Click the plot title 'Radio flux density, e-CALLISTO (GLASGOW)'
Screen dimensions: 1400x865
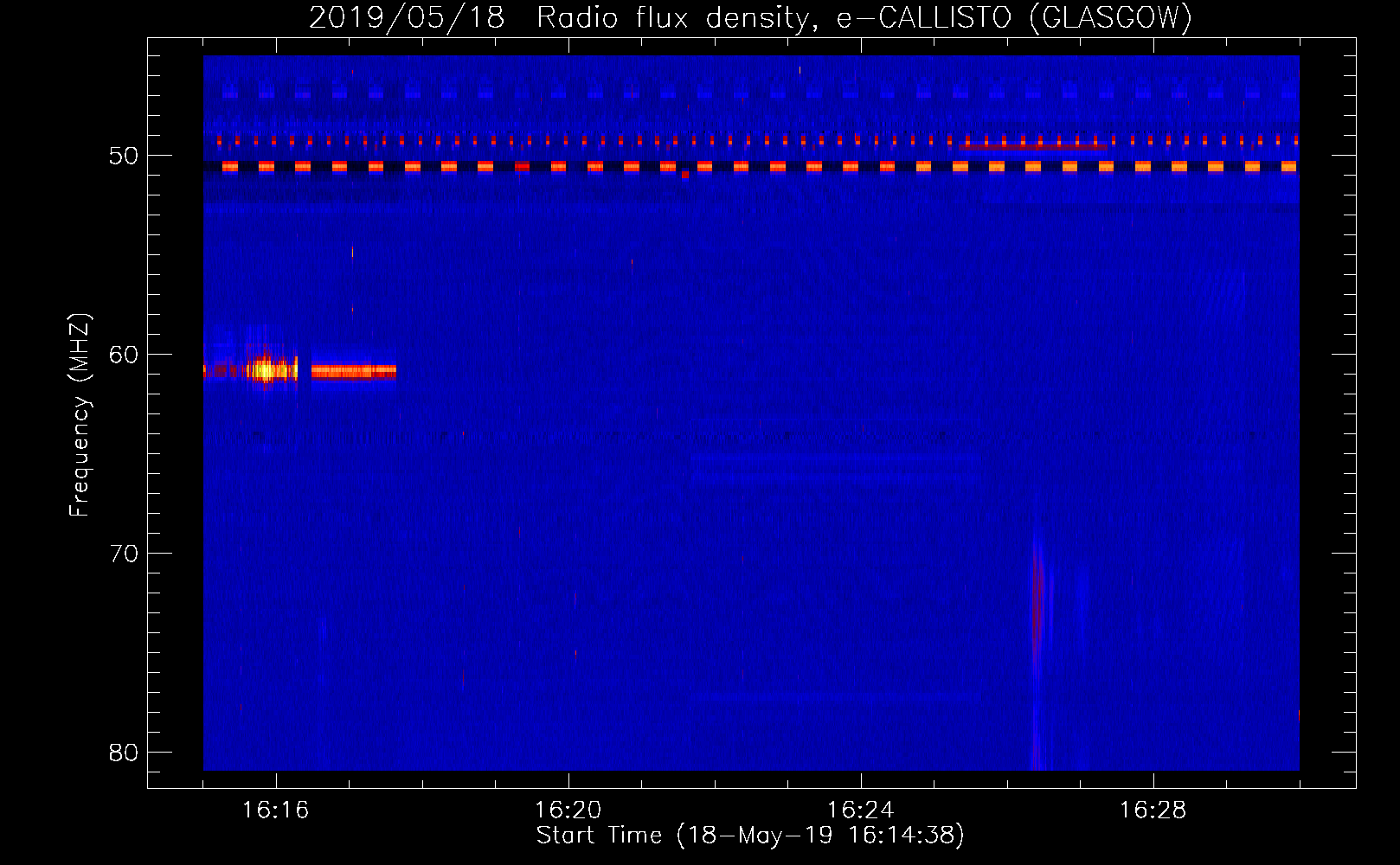864,17
